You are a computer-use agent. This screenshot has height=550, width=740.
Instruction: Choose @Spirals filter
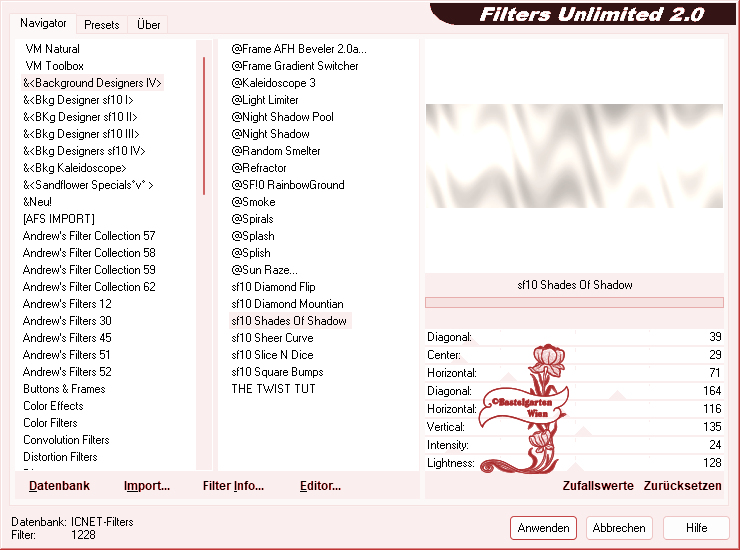tap(252, 219)
